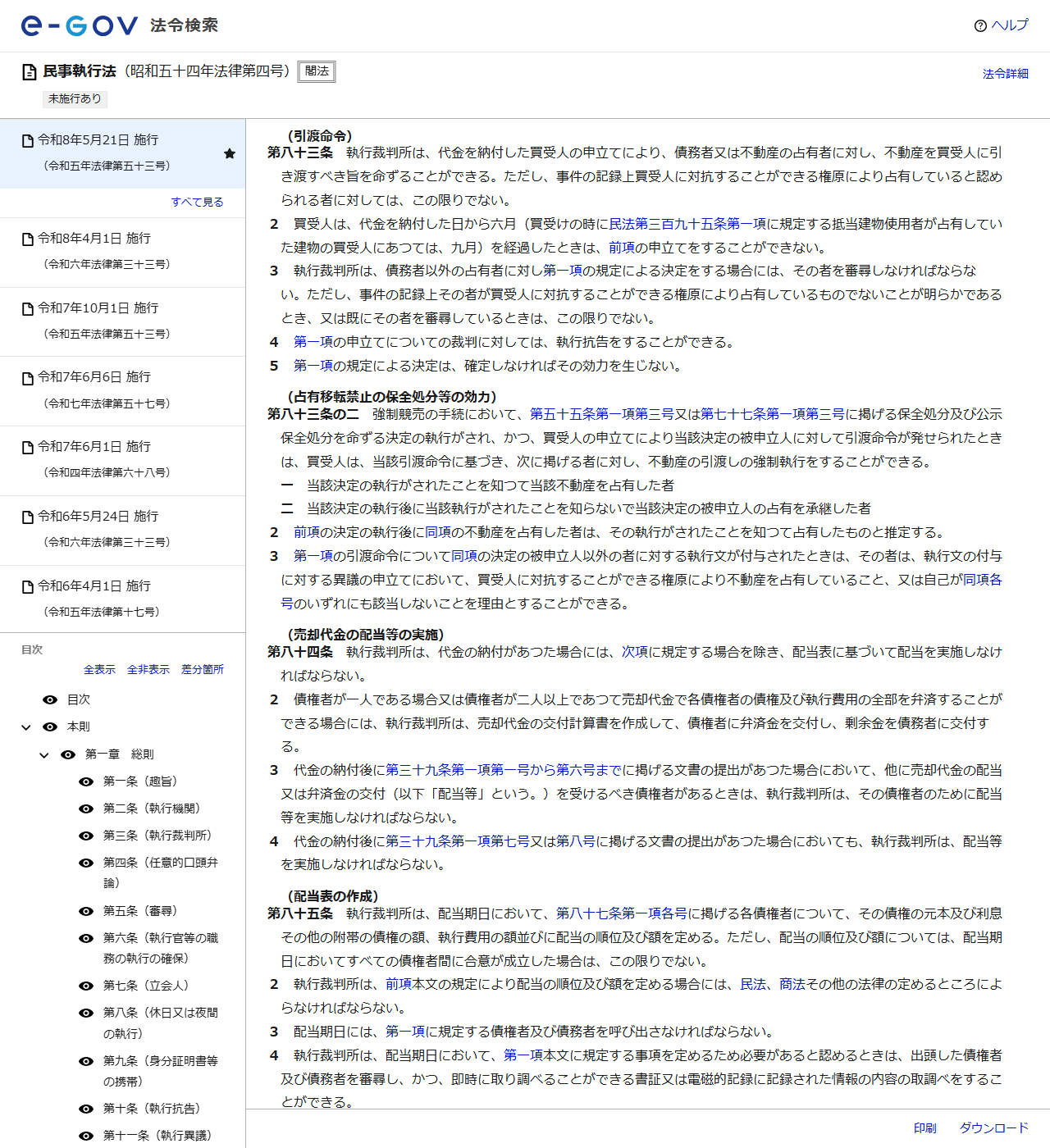Toggle visibility eye for 第一章 総則

pos(68,754)
